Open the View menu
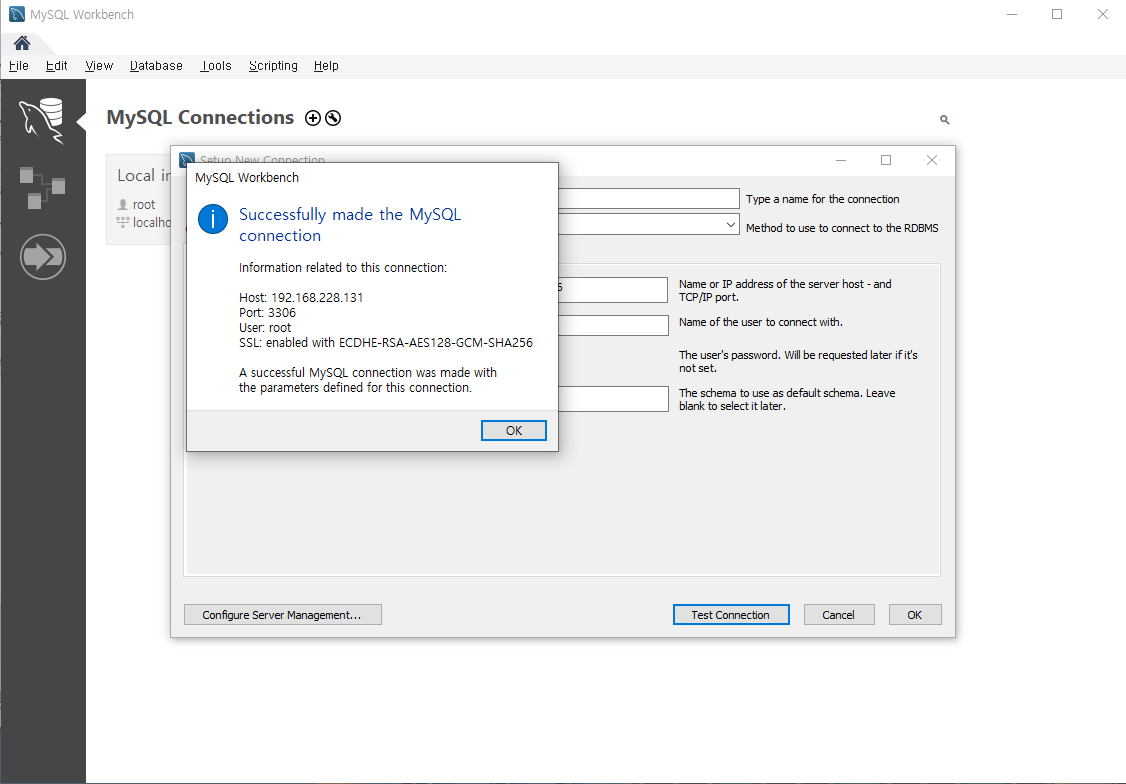 99,65
